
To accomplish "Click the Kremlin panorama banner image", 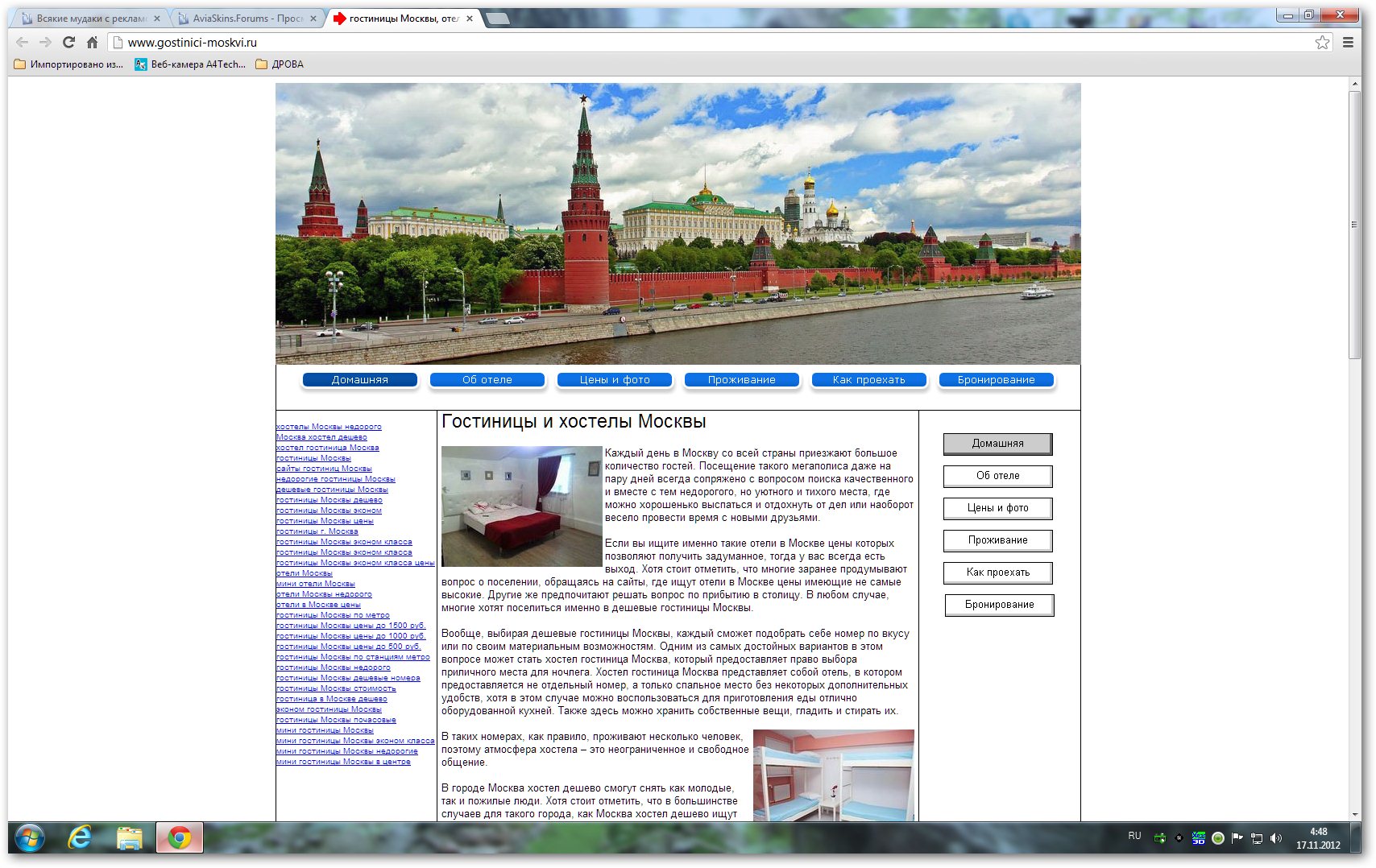I will click(x=678, y=224).
